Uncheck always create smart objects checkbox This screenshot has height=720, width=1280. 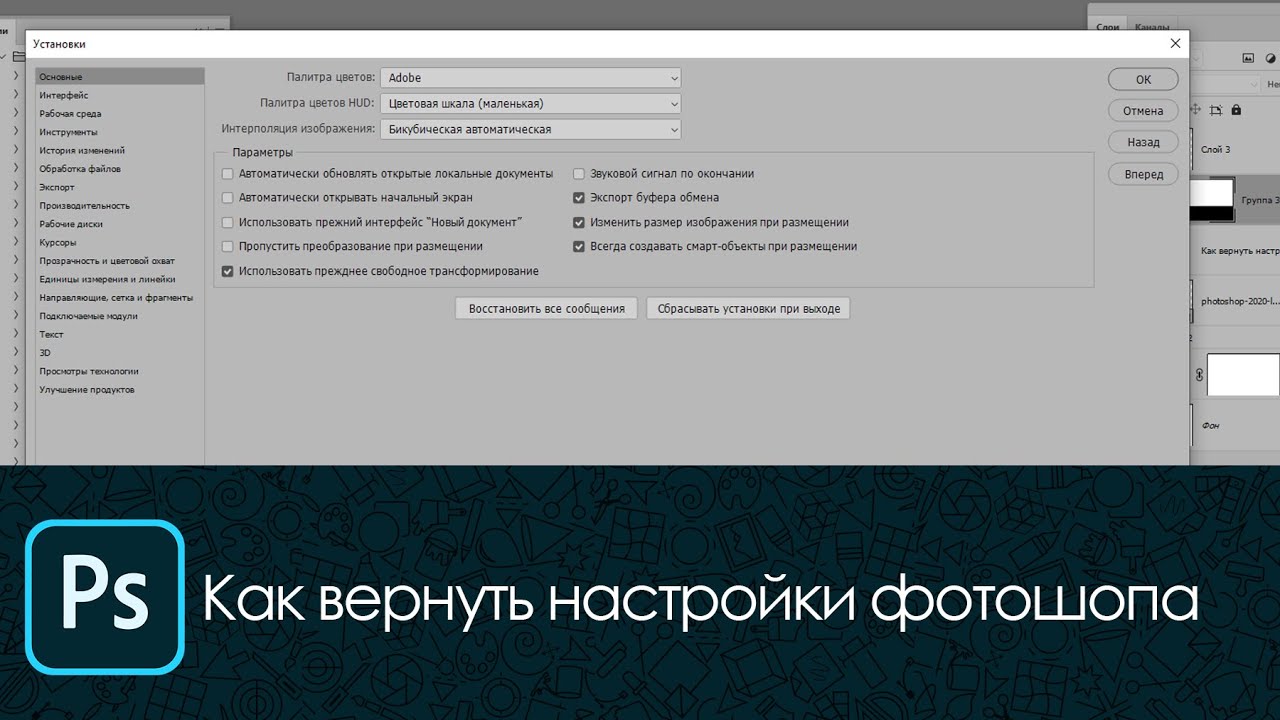pyautogui.click(x=579, y=246)
